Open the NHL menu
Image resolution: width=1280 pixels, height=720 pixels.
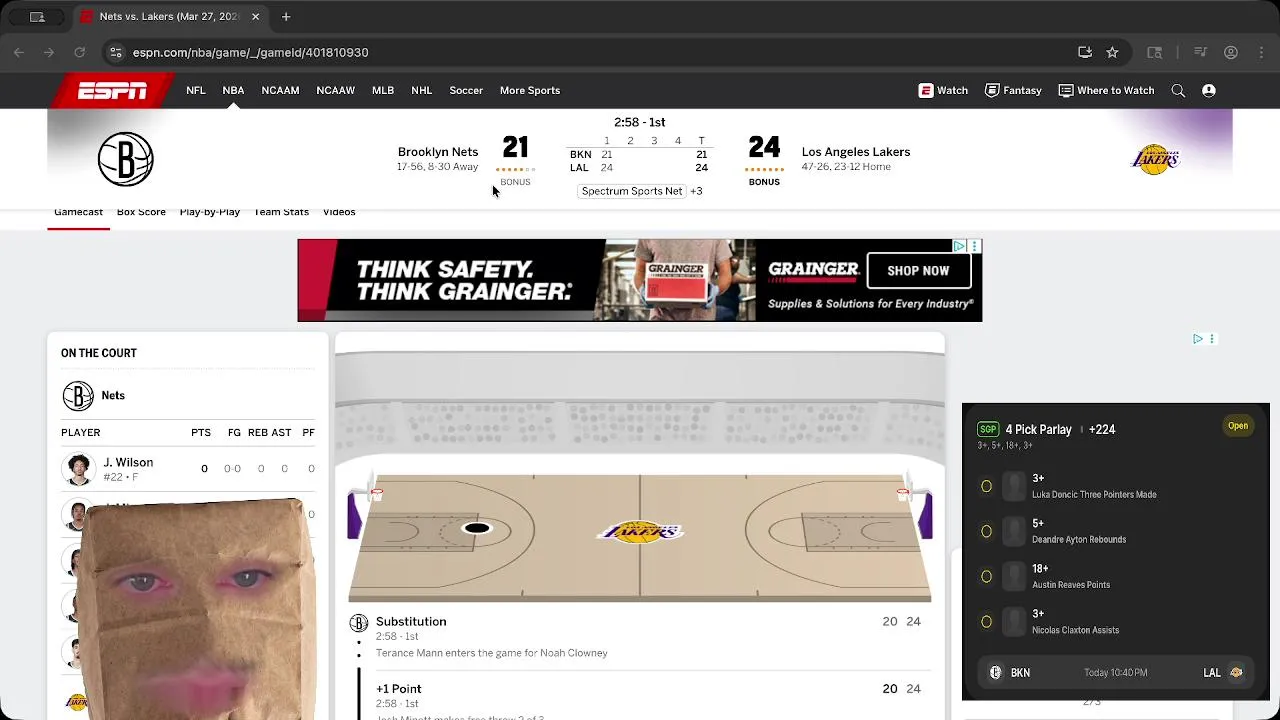421,90
